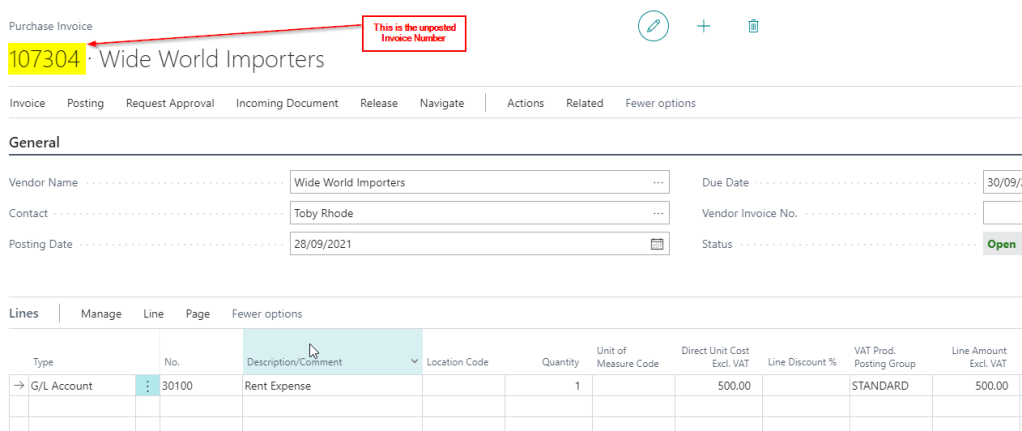
Task: Click the plus icon to create new invoice
Action: (703, 26)
